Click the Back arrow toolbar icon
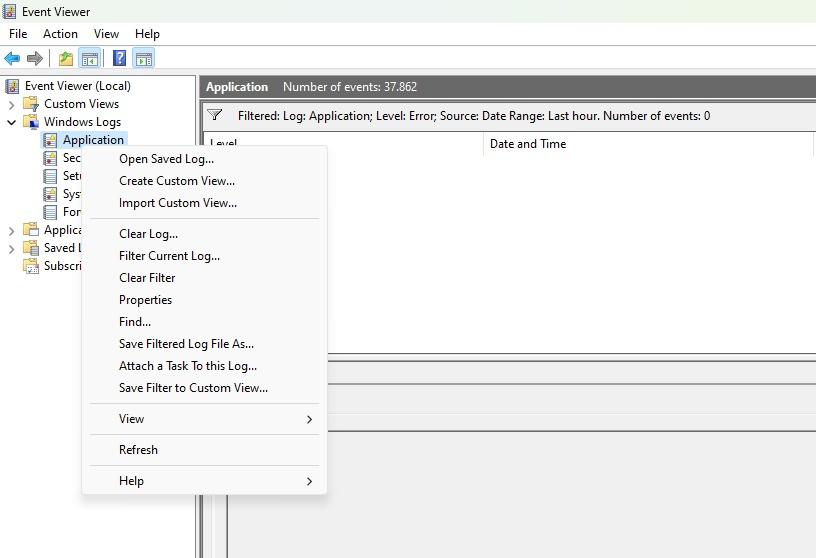The height and width of the screenshot is (558, 816). pyautogui.click(x=12, y=59)
